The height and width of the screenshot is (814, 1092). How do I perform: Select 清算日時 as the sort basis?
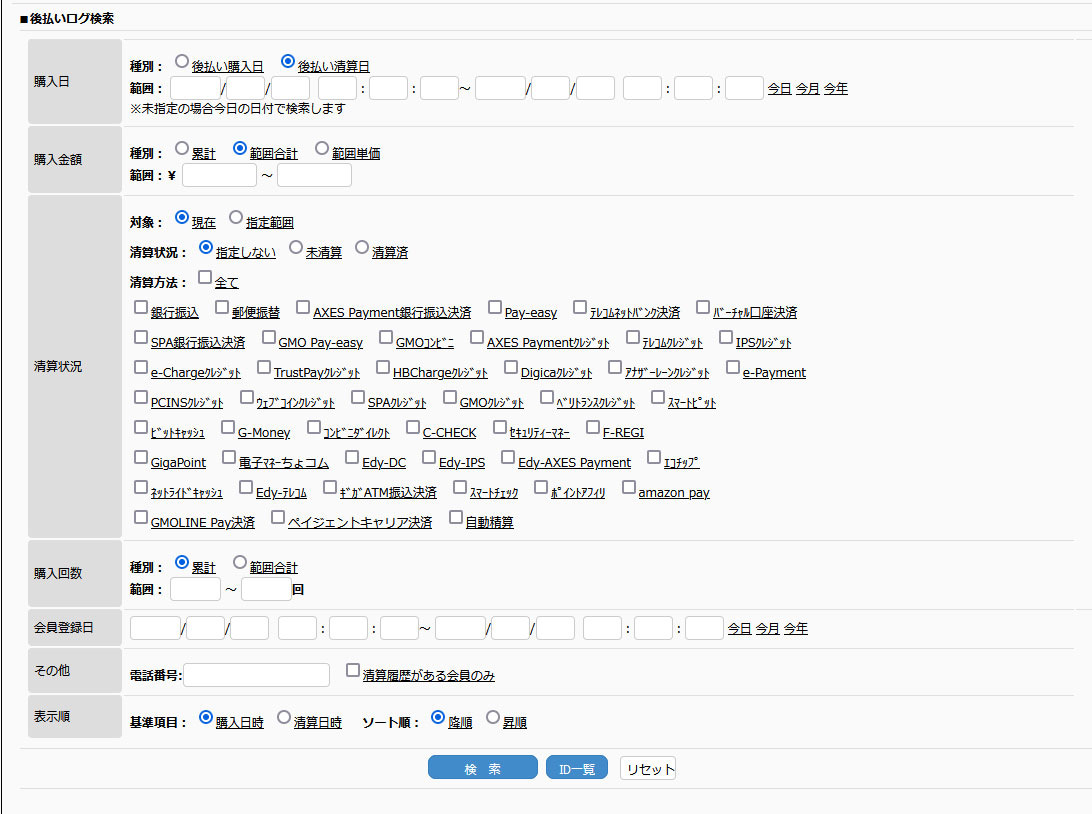[x=284, y=717]
